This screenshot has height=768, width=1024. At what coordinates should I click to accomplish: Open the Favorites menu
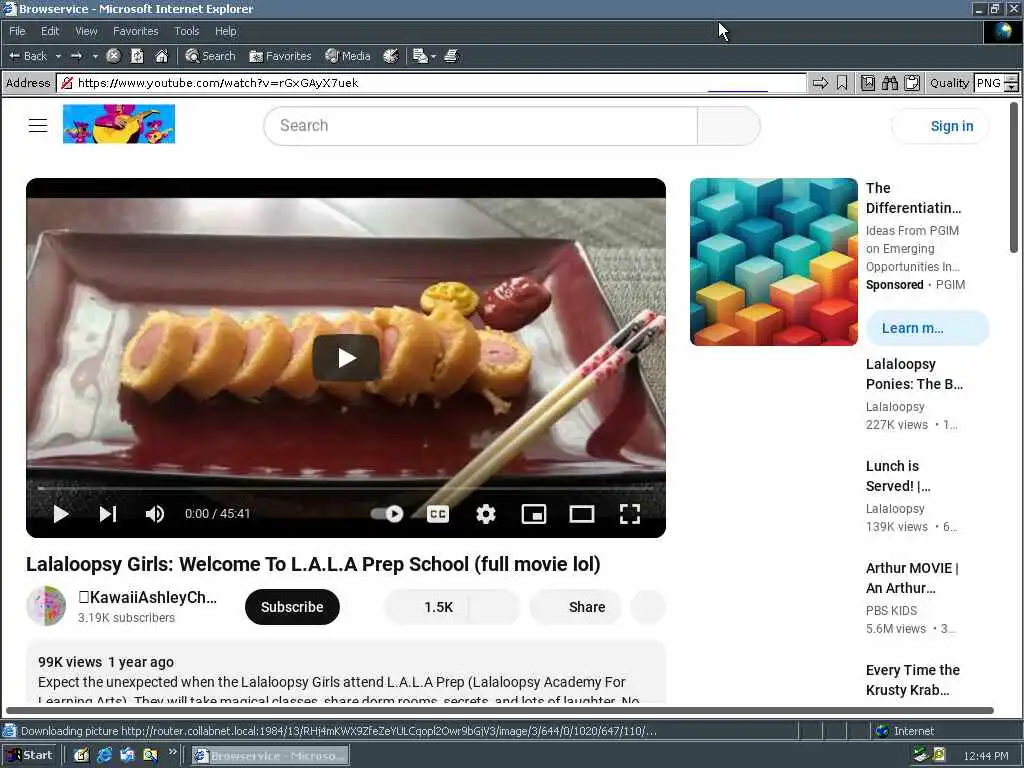[x=135, y=31]
